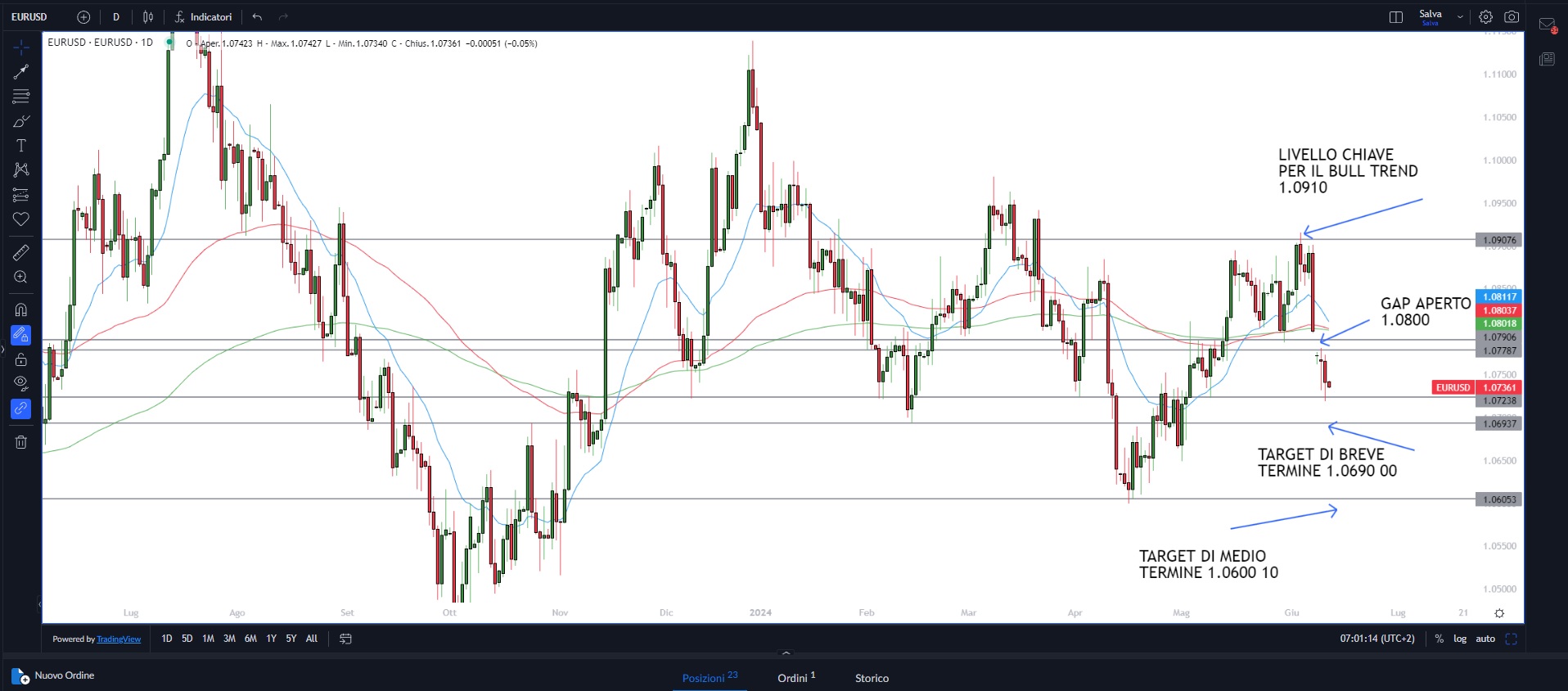Toggle magnet mode for drawings
The image size is (1568, 691).
pos(21,309)
